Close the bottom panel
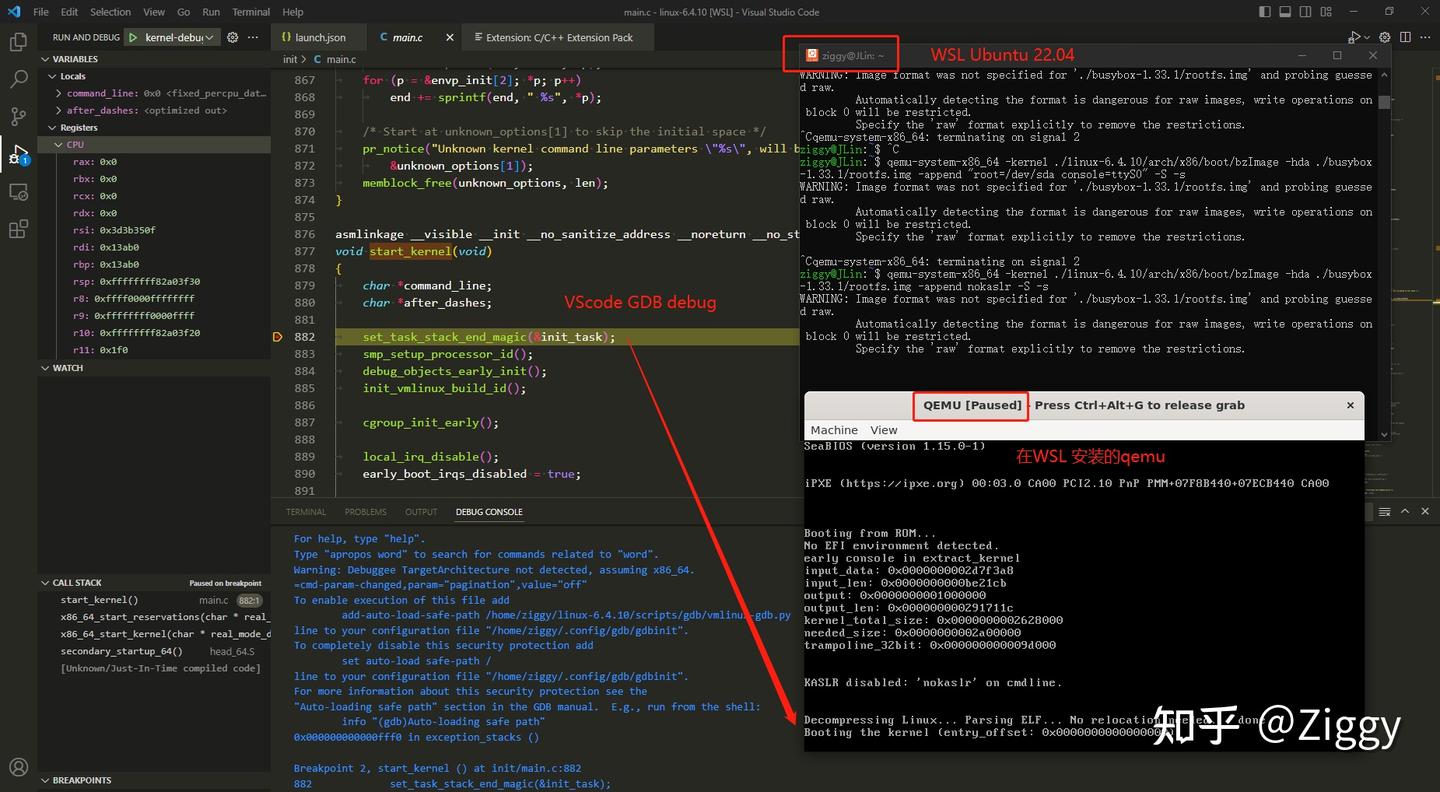1440x792 pixels. pyautogui.click(x=1426, y=511)
